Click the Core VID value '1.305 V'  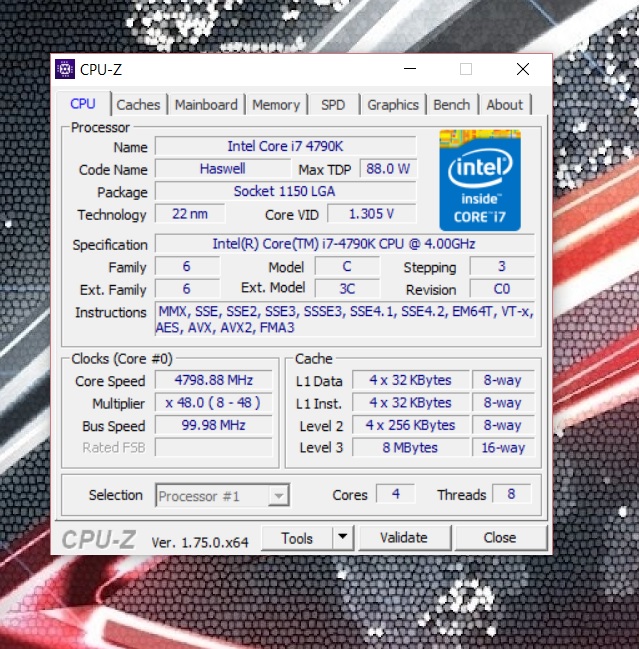coord(372,214)
